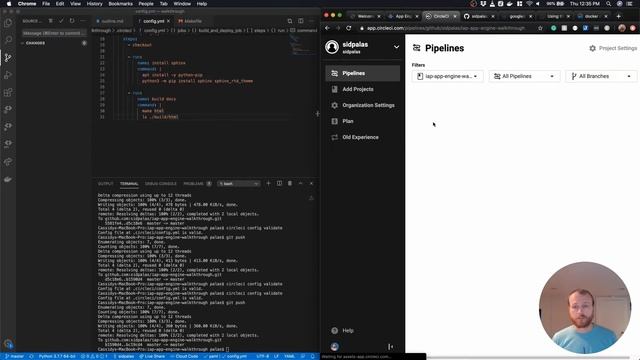Switch to the docker Chrome tab
The height and width of the screenshot is (360, 640).
click(x=592, y=16)
